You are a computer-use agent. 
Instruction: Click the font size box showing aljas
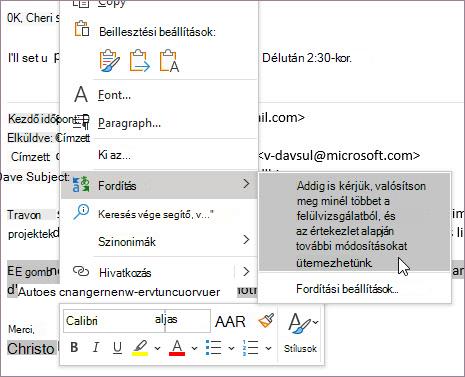tap(188, 321)
